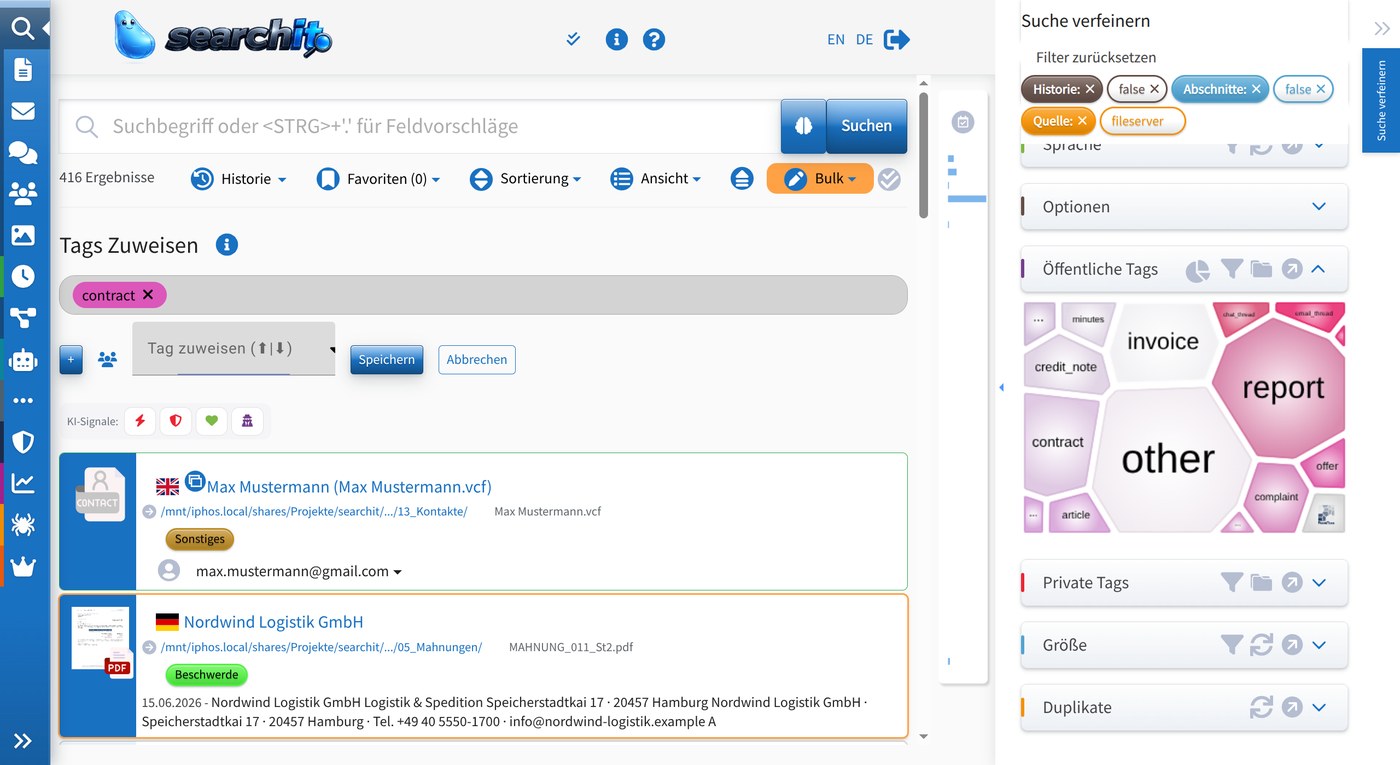Click the logout arrow icon next to DE

point(897,40)
